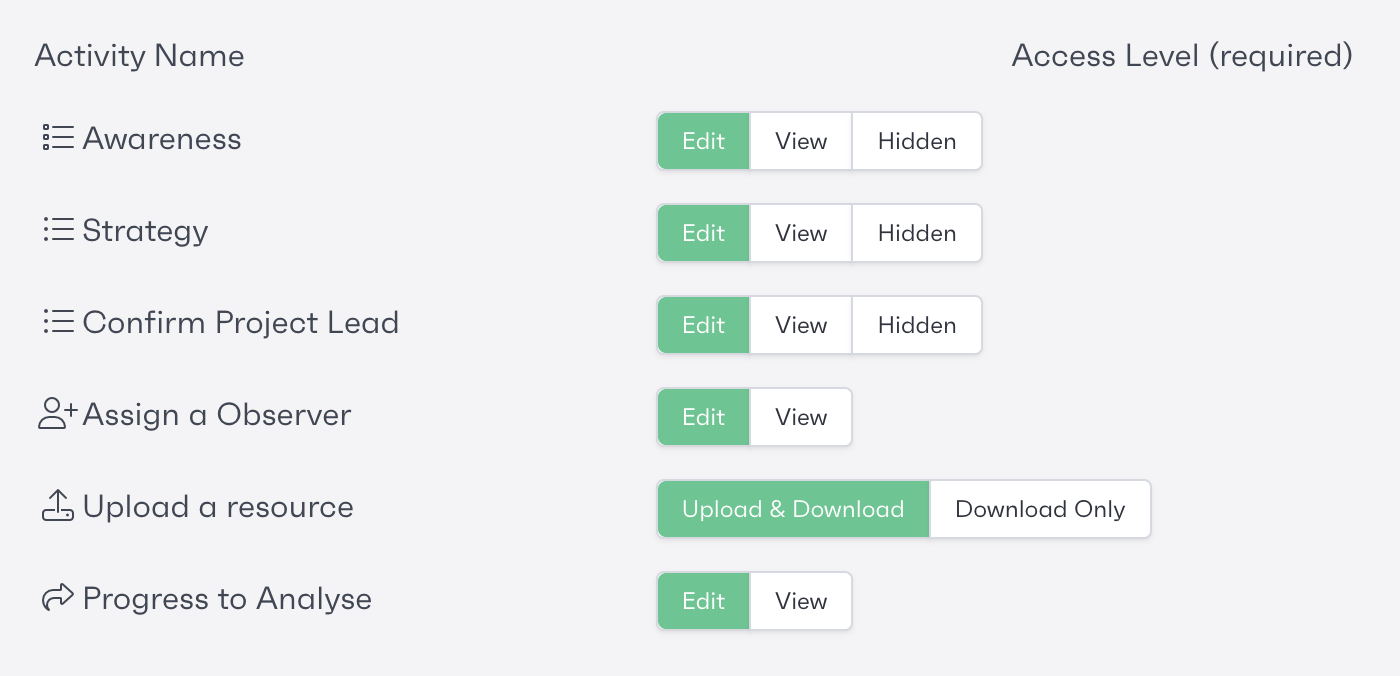Click the Assign a Observer person icon

(x=57, y=415)
